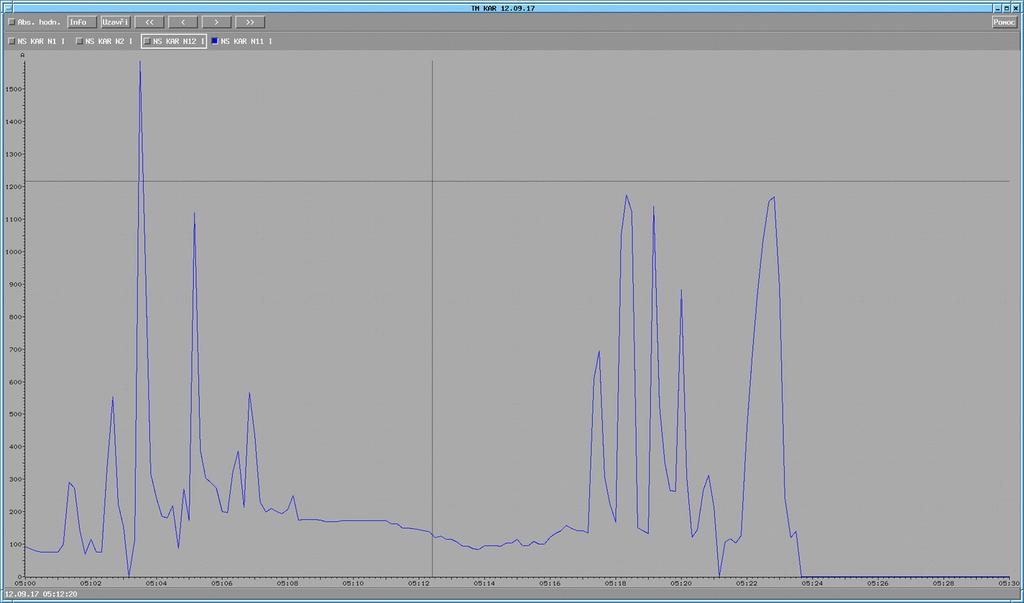Open the Info button
Screen dimensions: 1024x603
click(82, 22)
